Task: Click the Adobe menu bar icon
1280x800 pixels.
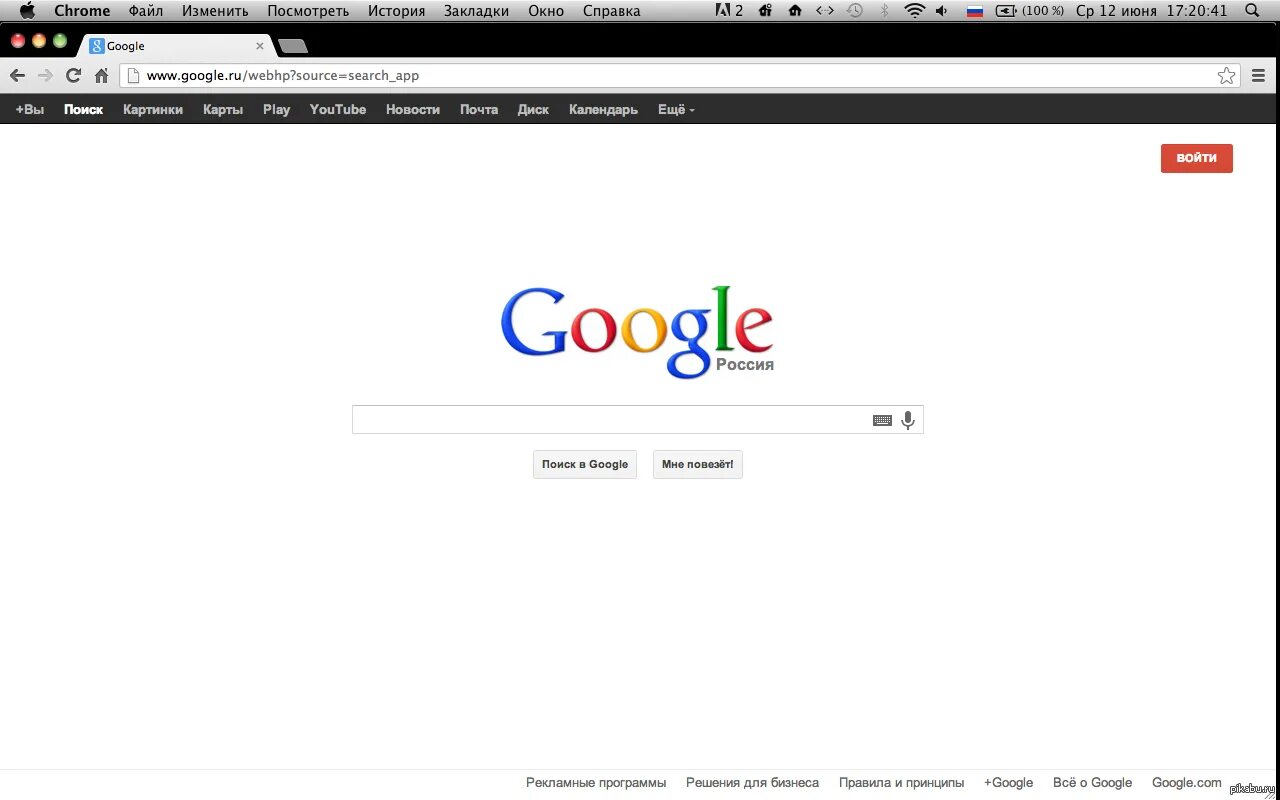Action: click(730, 11)
